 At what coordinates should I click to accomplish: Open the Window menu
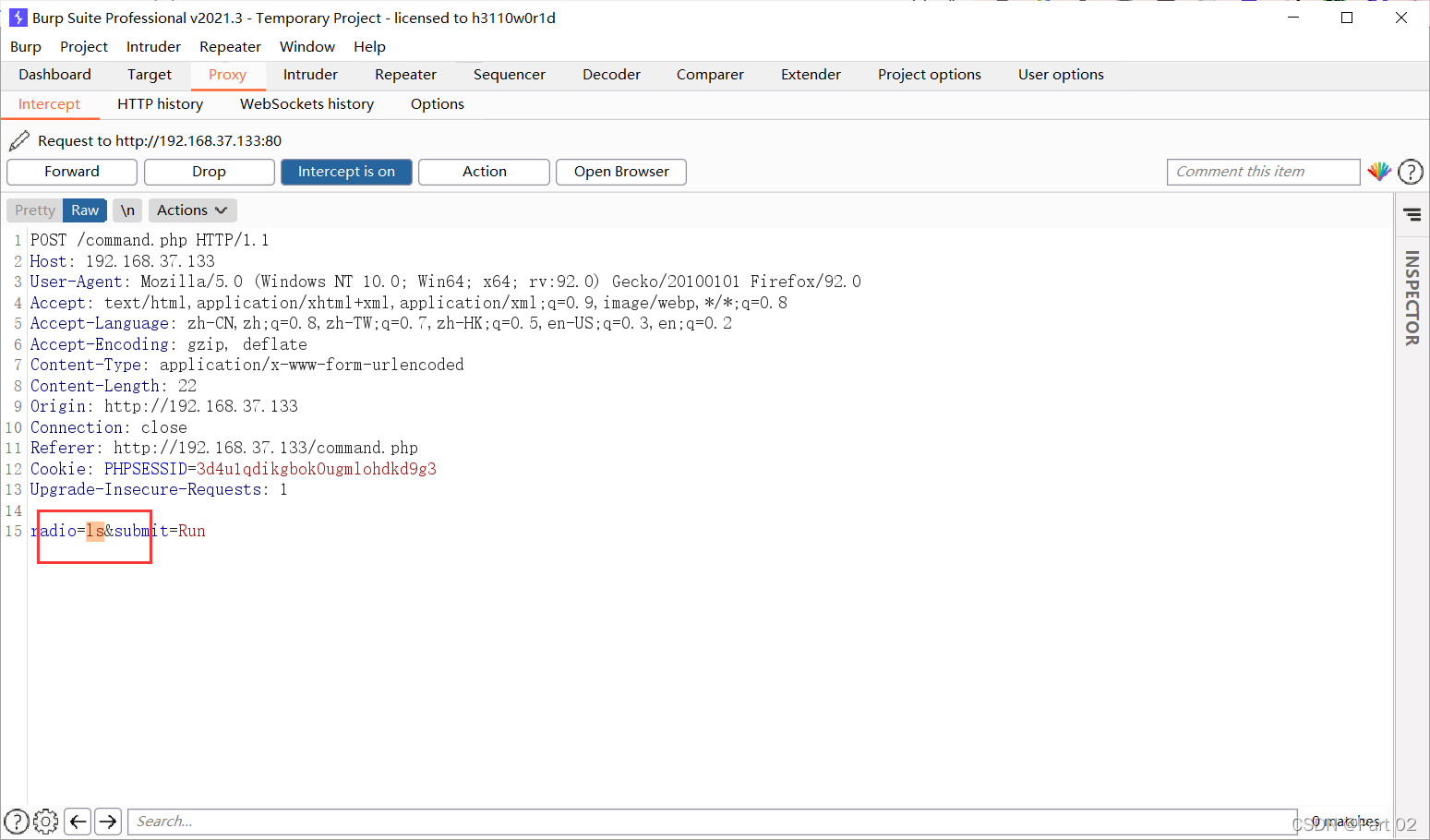pyautogui.click(x=307, y=47)
